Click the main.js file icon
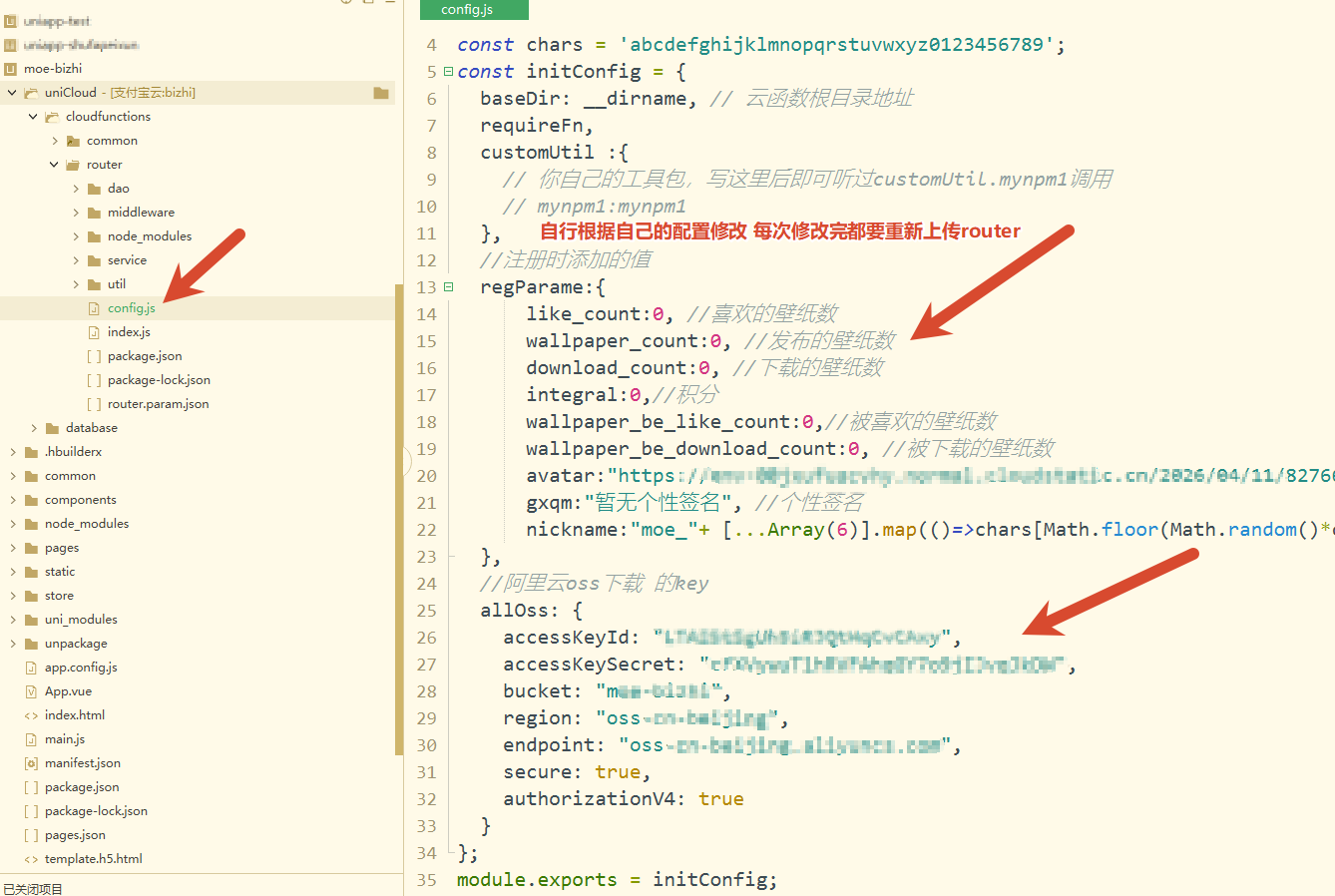Image resolution: width=1335 pixels, height=896 pixels. (31, 739)
